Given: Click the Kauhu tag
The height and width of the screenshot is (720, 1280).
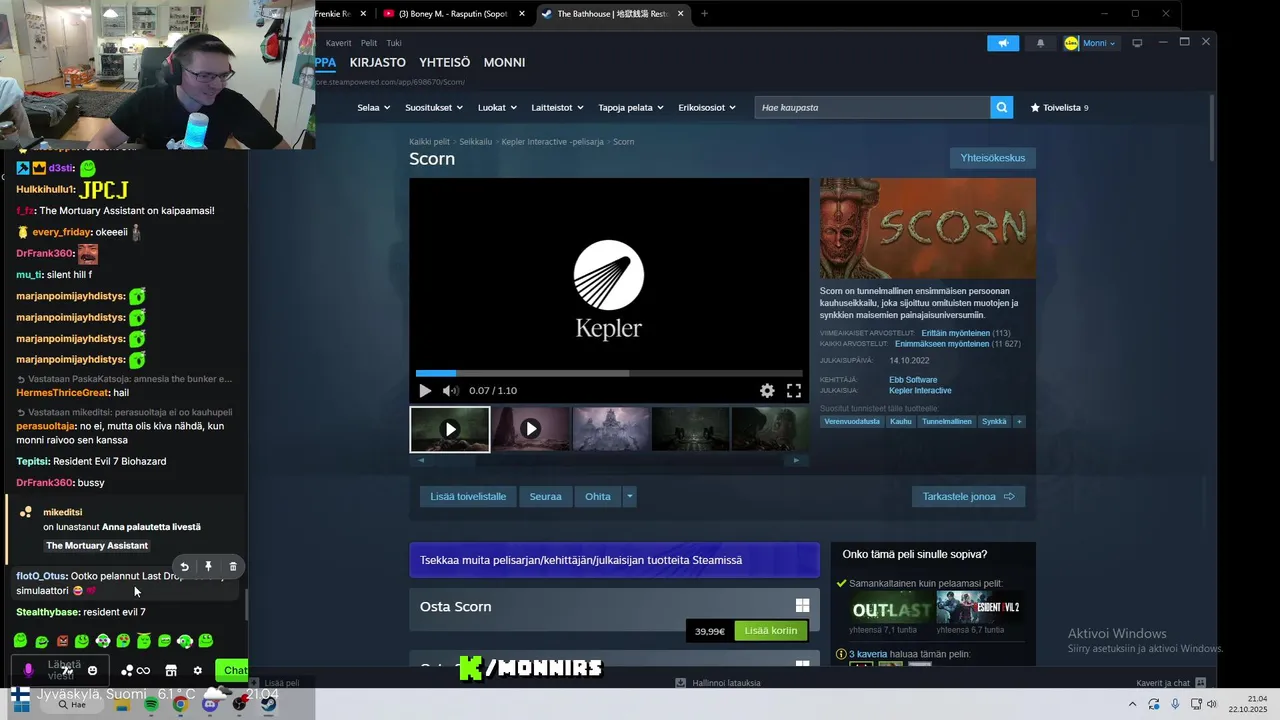Looking at the screenshot, I should (901, 422).
